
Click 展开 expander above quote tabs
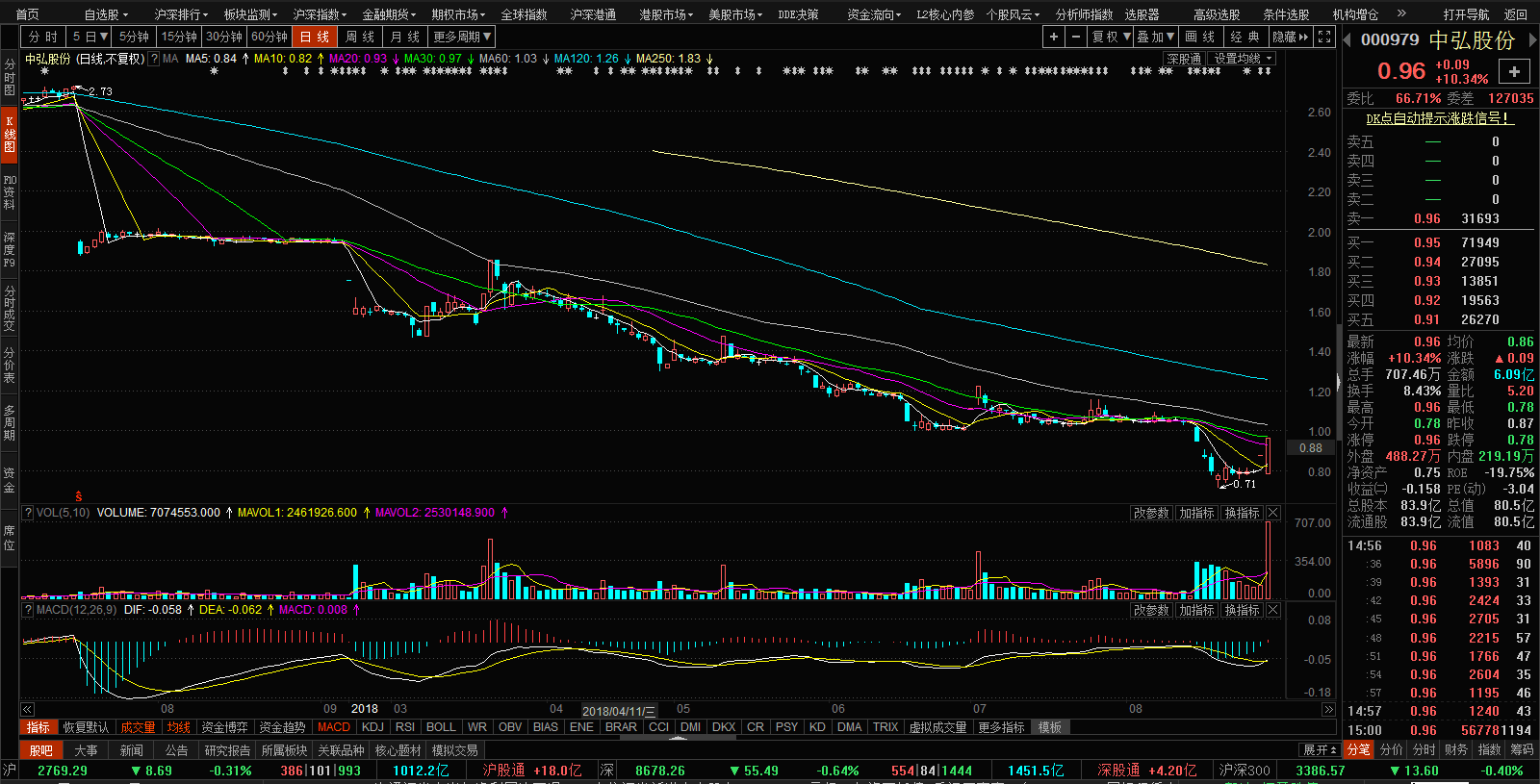[x=1320, y=749]
